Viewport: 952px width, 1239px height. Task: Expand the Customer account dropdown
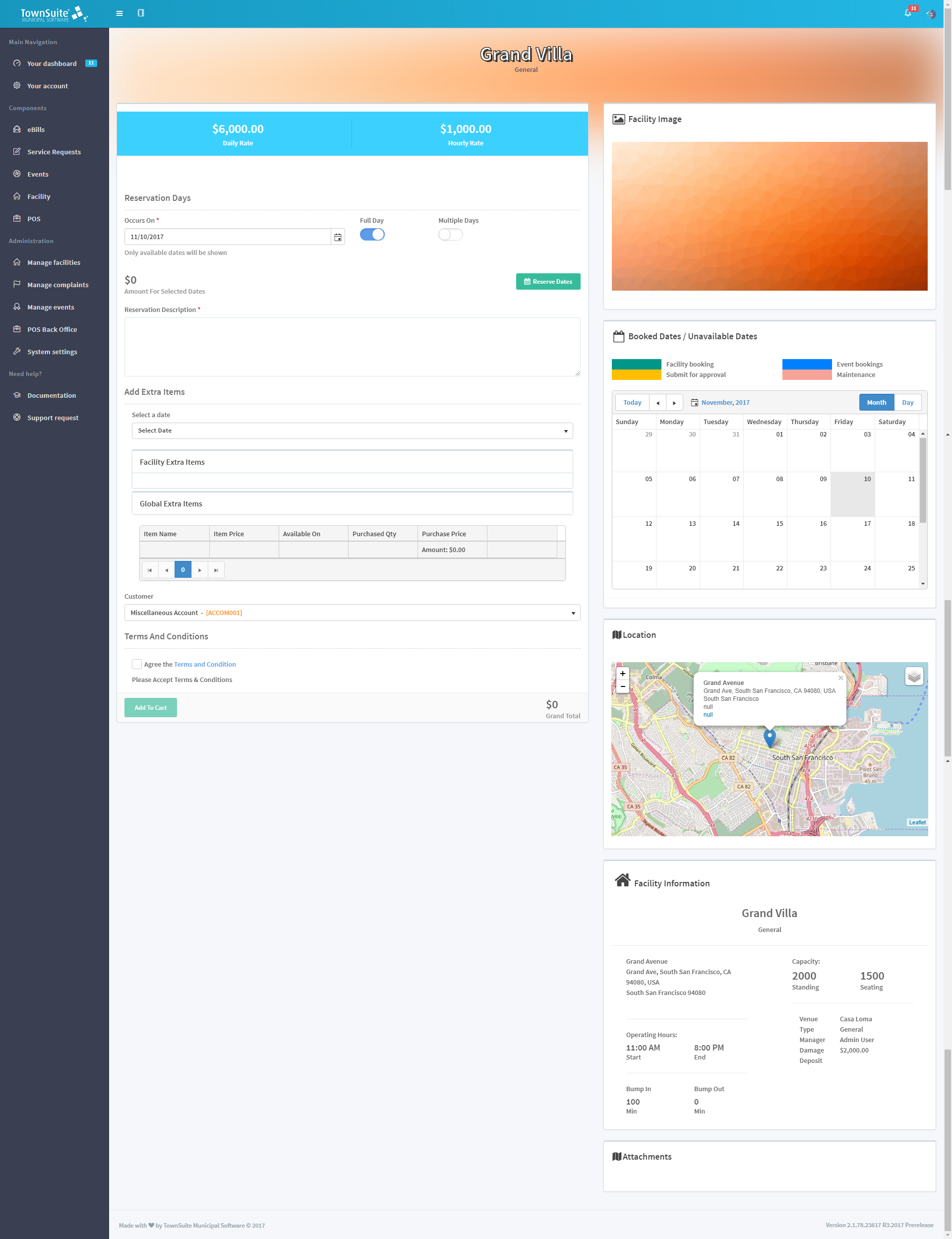click(352, 613)
